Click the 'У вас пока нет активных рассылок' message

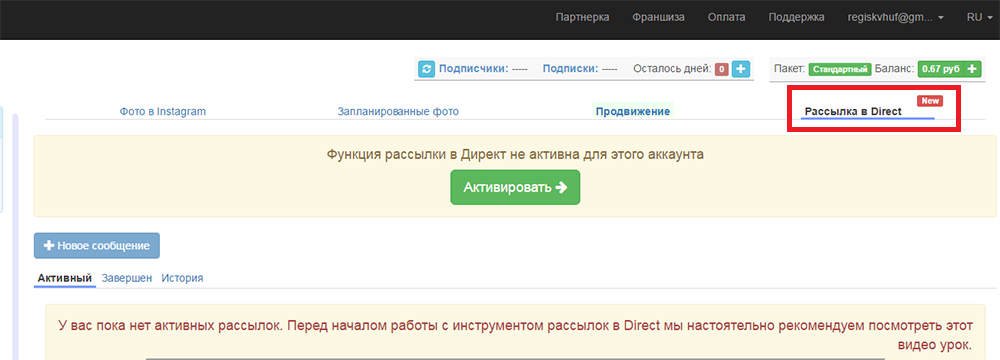click(515, 335)
